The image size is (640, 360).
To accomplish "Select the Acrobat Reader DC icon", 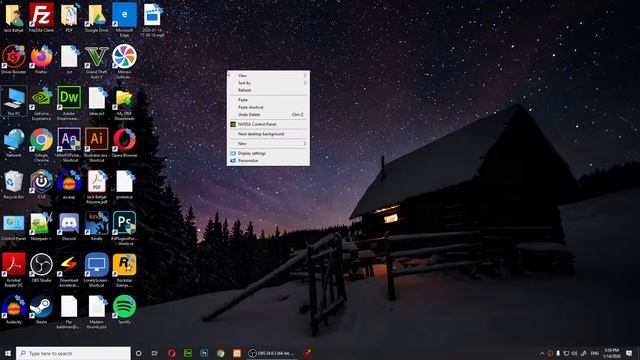I will tap(14, 270).
